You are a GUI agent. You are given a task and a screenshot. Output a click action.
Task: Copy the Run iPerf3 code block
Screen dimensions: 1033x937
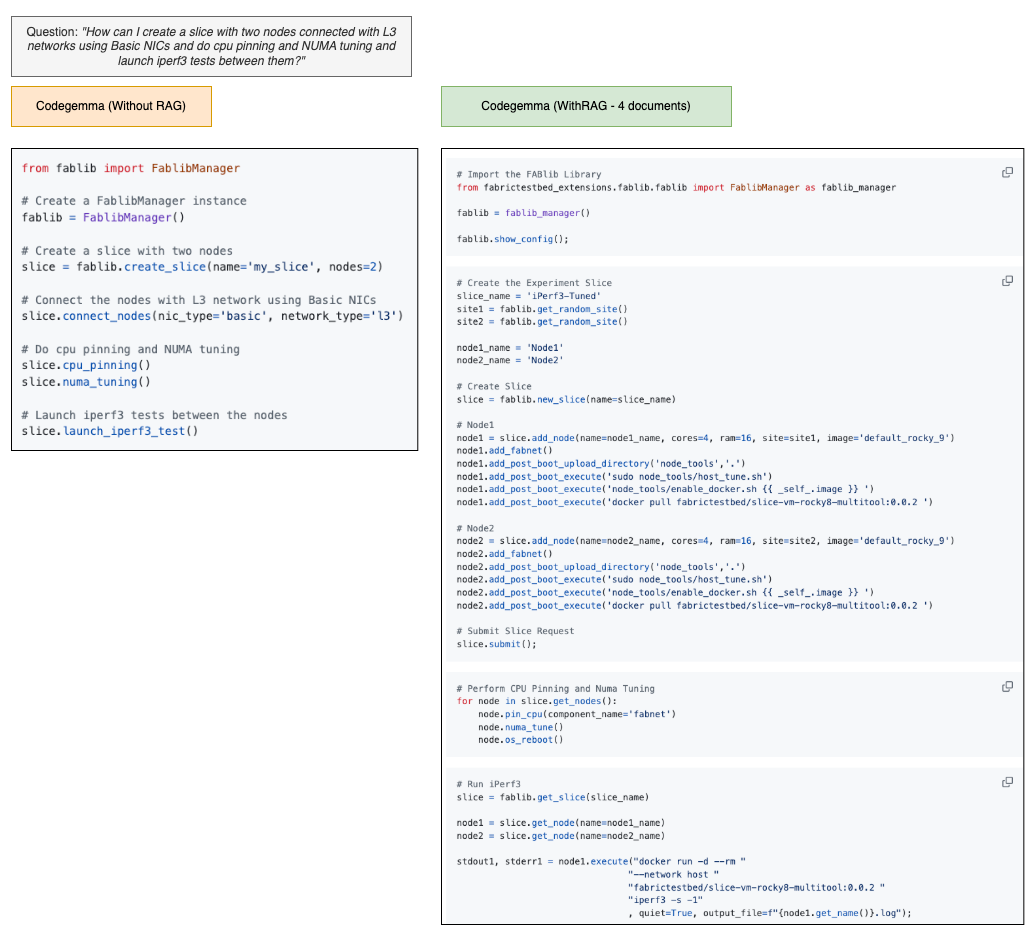pos(1007,782)
